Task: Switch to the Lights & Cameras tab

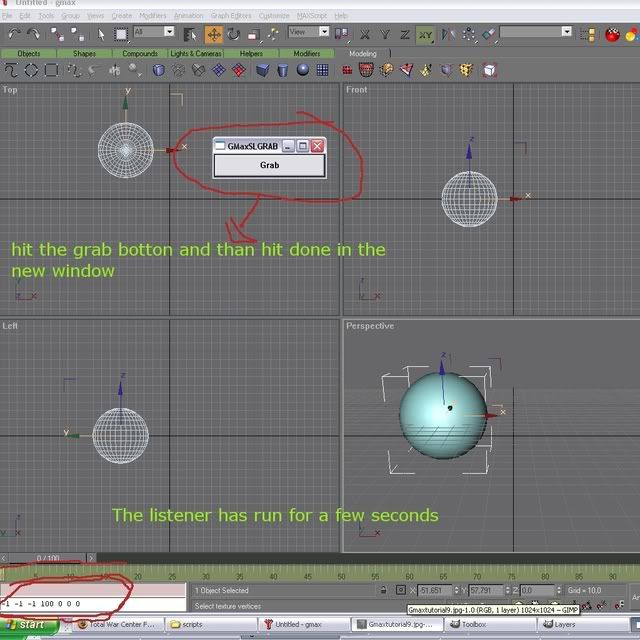Action: (195, 53)
